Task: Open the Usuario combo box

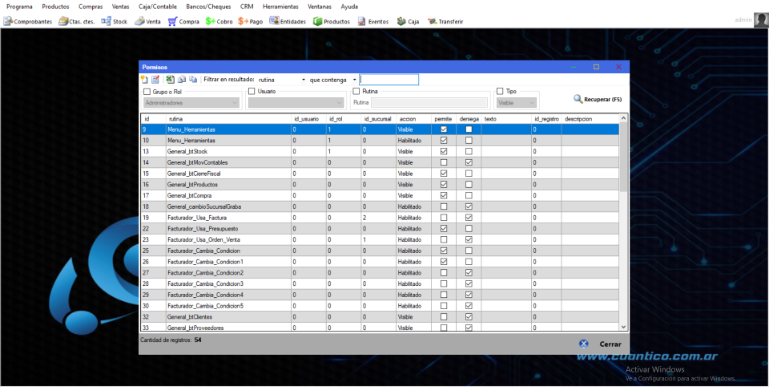Action: 296,103
